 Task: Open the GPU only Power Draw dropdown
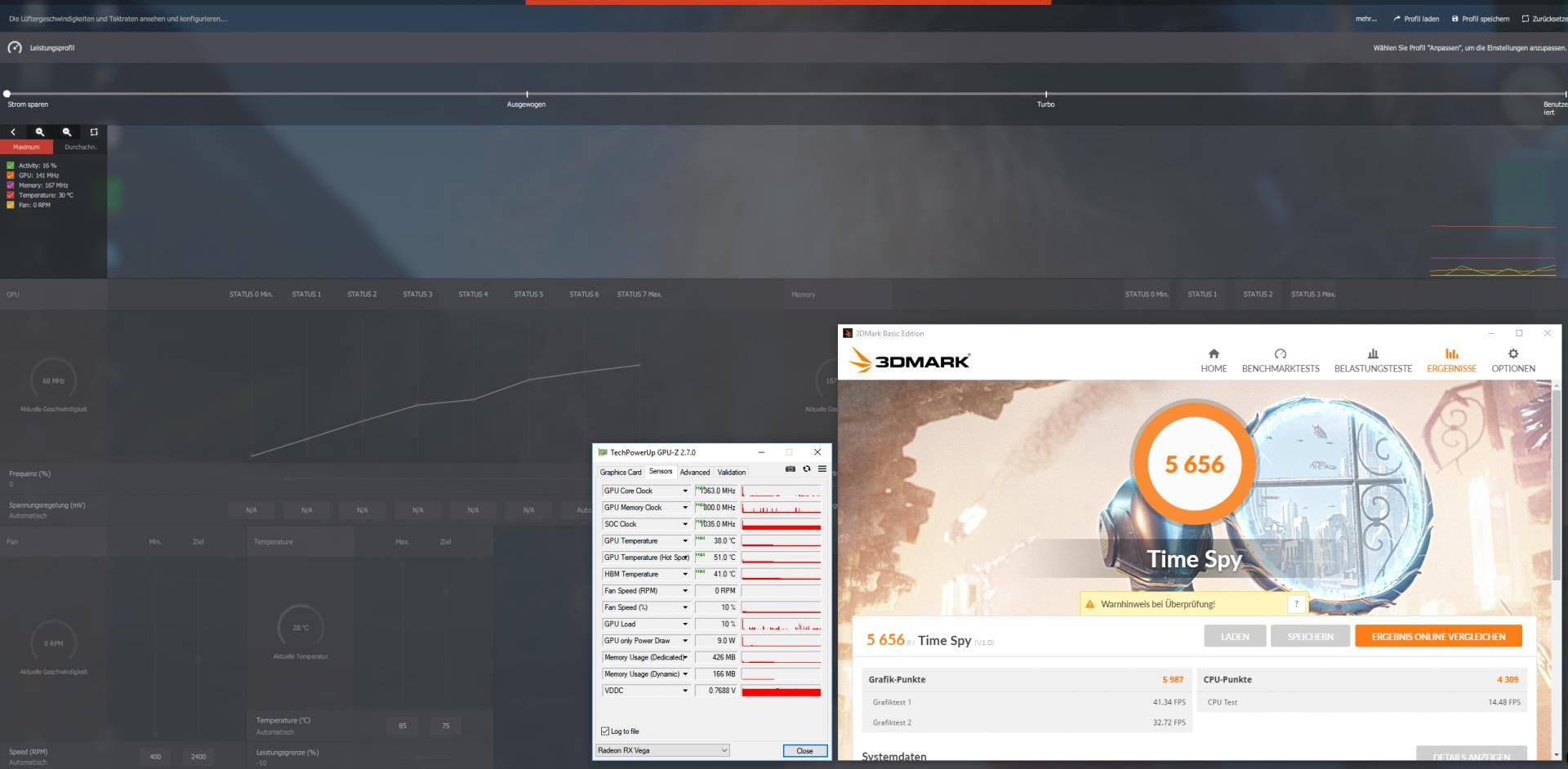(x=685, y=641)
